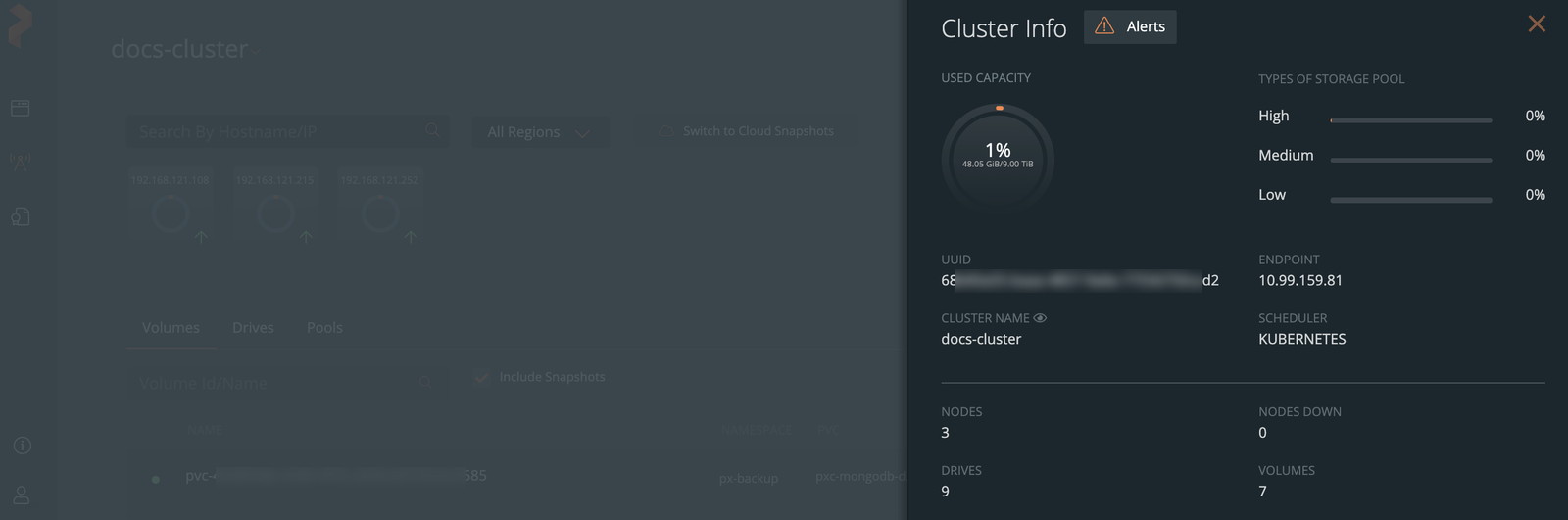Close the Cluster Info panel
This screenshot has height=520, width=1568.
1536,24
